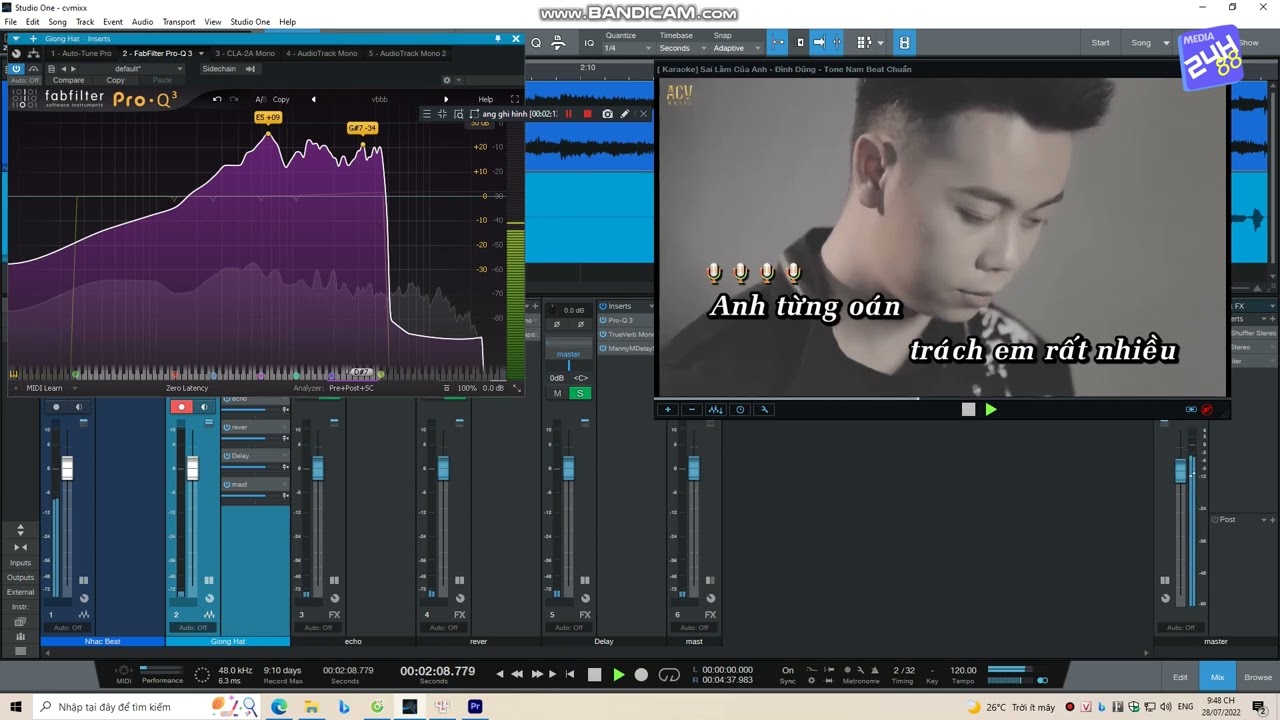Open the Browse panel
Viewport: 1280px width, 720px height.
click(1257, 677)
